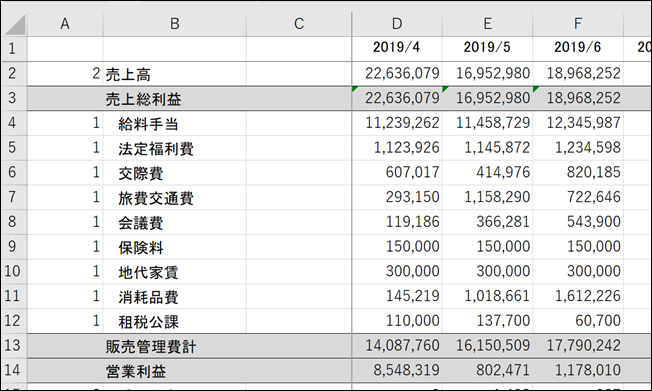Click value 16,952,980 in row 3

click(487, 98)
